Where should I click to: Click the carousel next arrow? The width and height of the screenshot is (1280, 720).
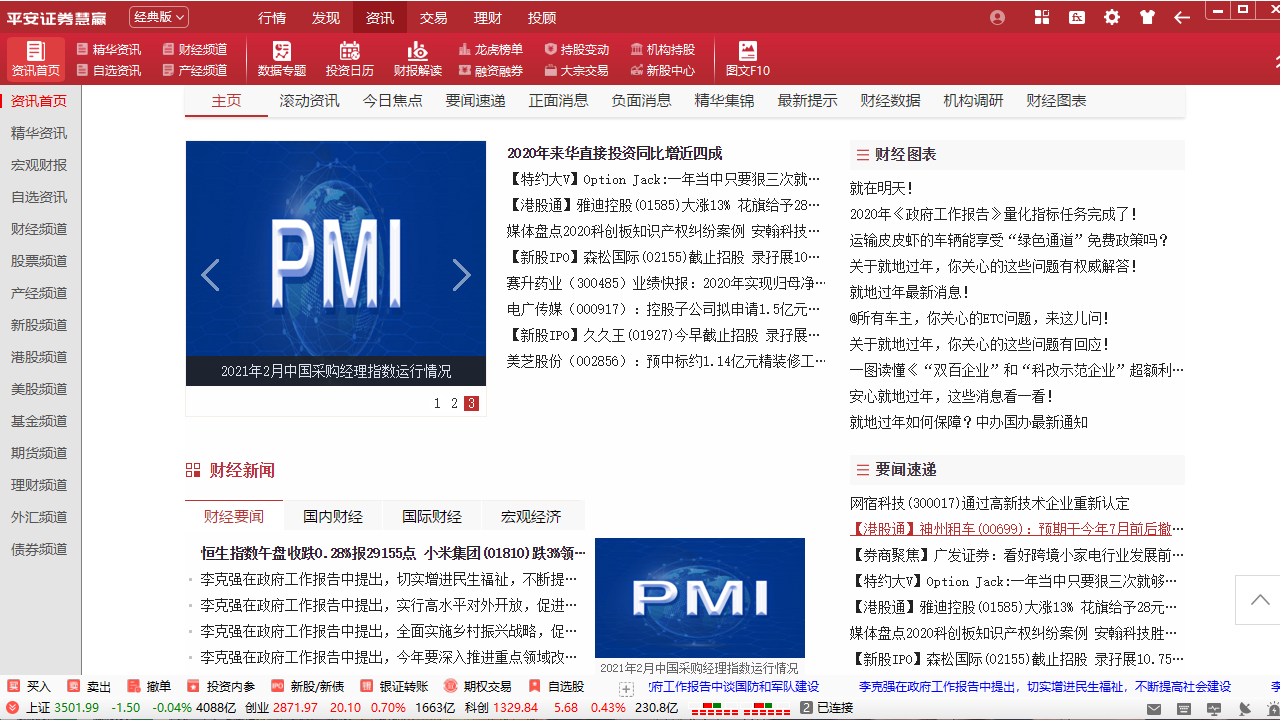pyautogui.click(x=461, y=274)
